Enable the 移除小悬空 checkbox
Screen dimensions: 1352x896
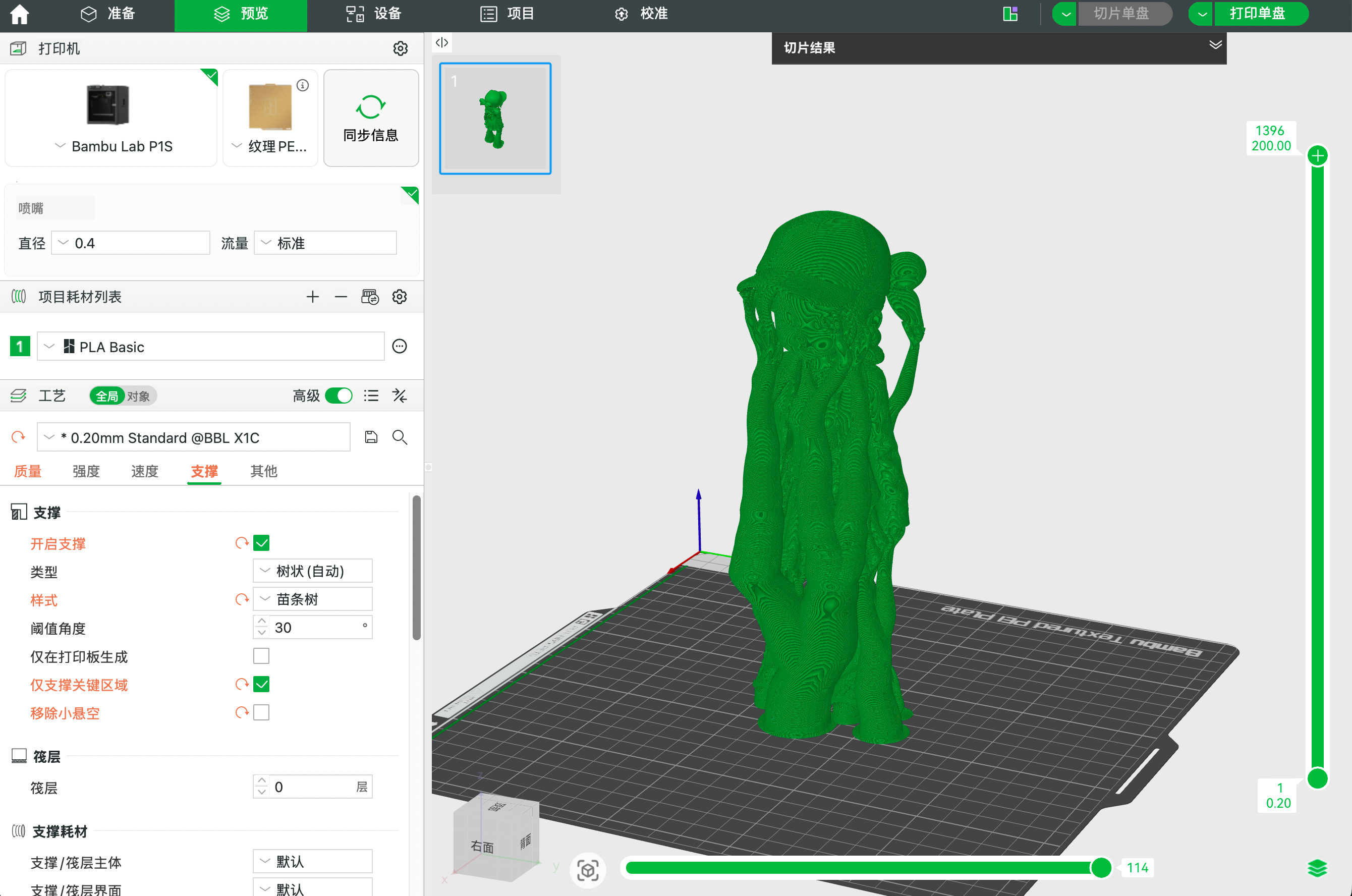click(x=261, y=712)
